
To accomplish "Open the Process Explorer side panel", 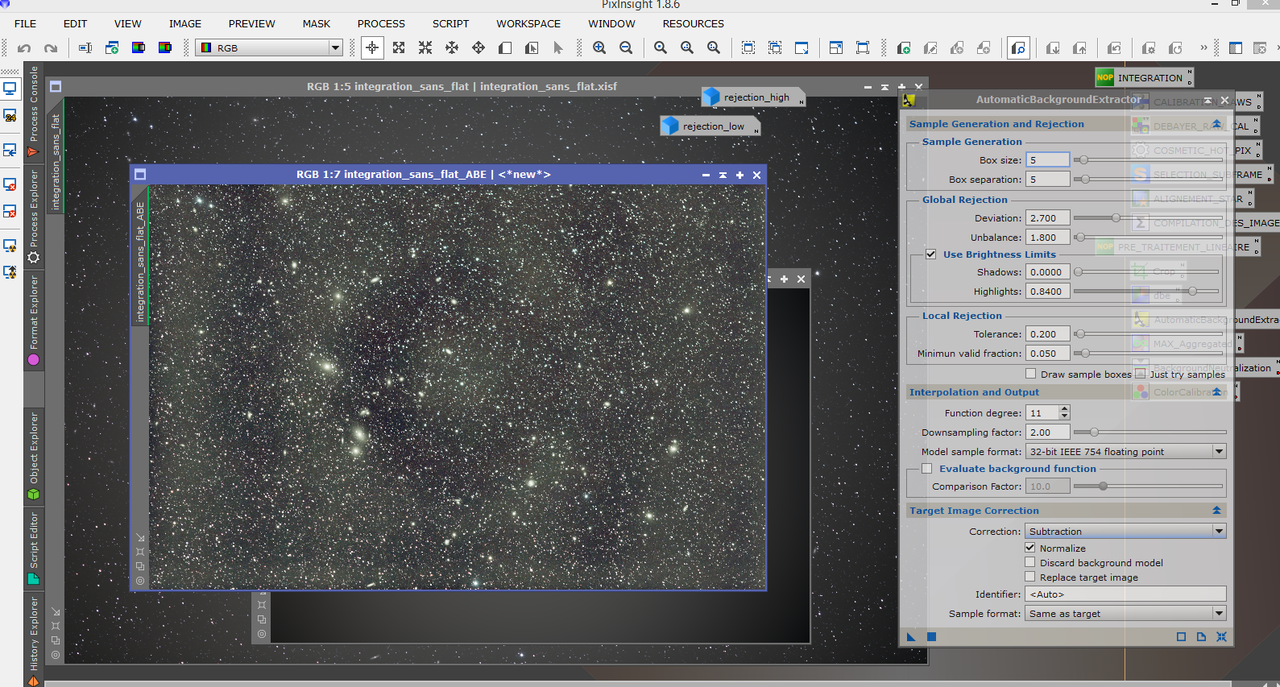I will [x=32, y=216].
